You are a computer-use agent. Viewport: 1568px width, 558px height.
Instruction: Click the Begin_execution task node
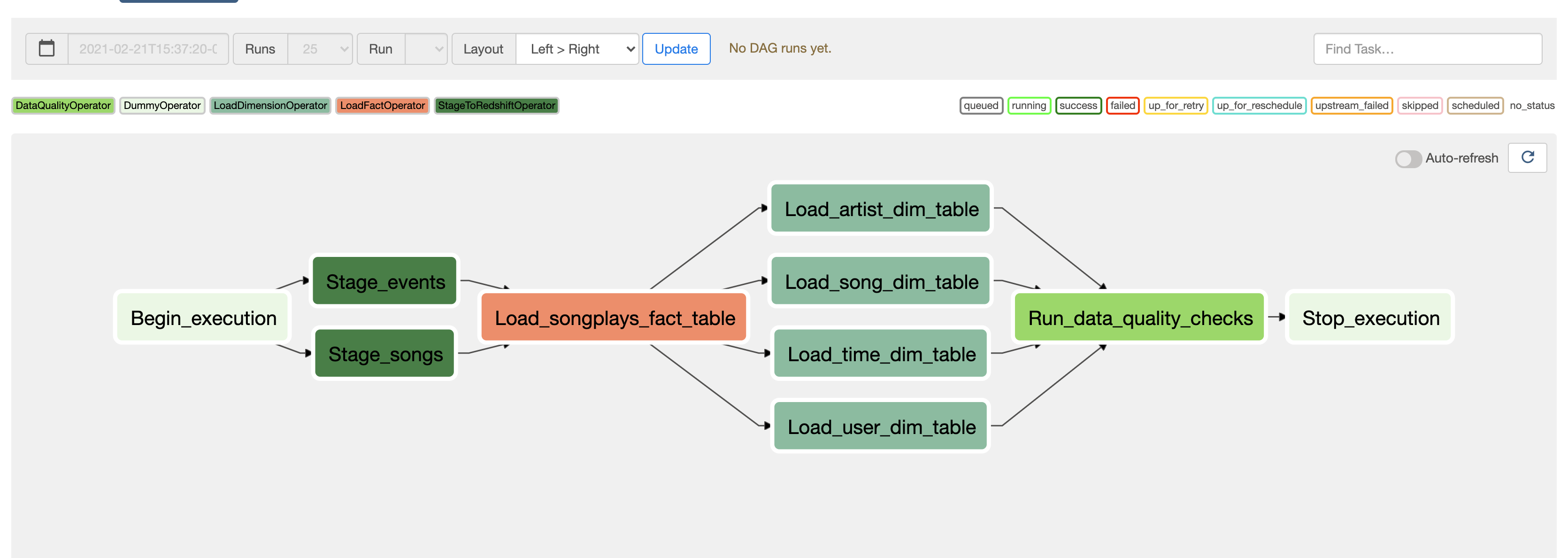tap(203, 318)
